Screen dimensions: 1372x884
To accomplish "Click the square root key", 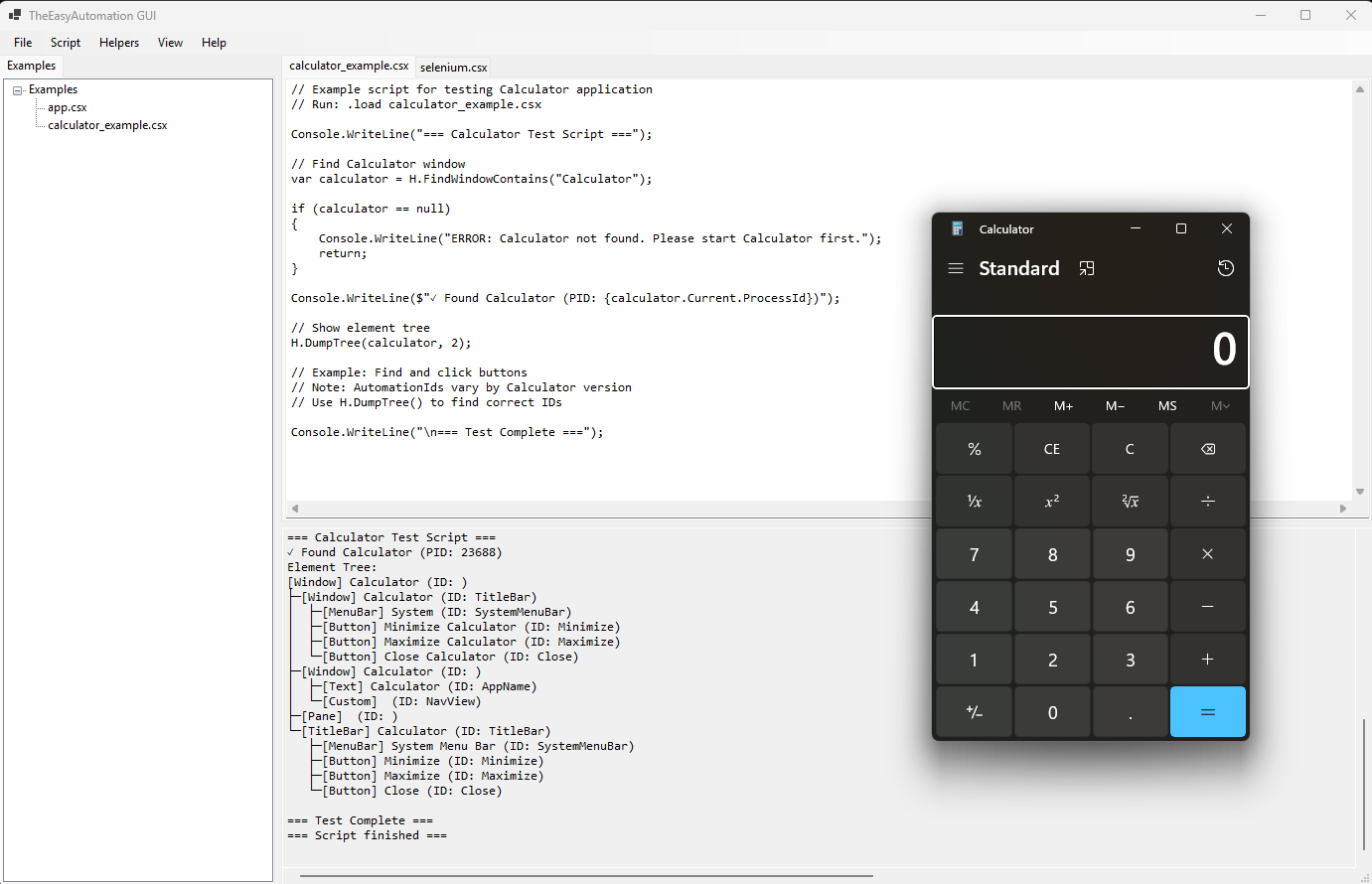I will click(x=1131, y=502).
